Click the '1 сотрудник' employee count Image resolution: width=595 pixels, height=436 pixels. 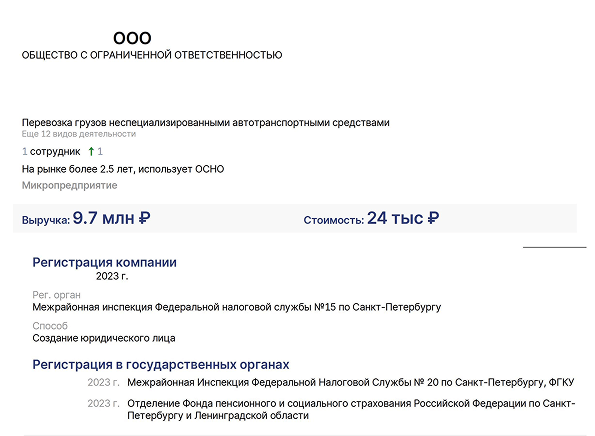click(x=51, y=152)
